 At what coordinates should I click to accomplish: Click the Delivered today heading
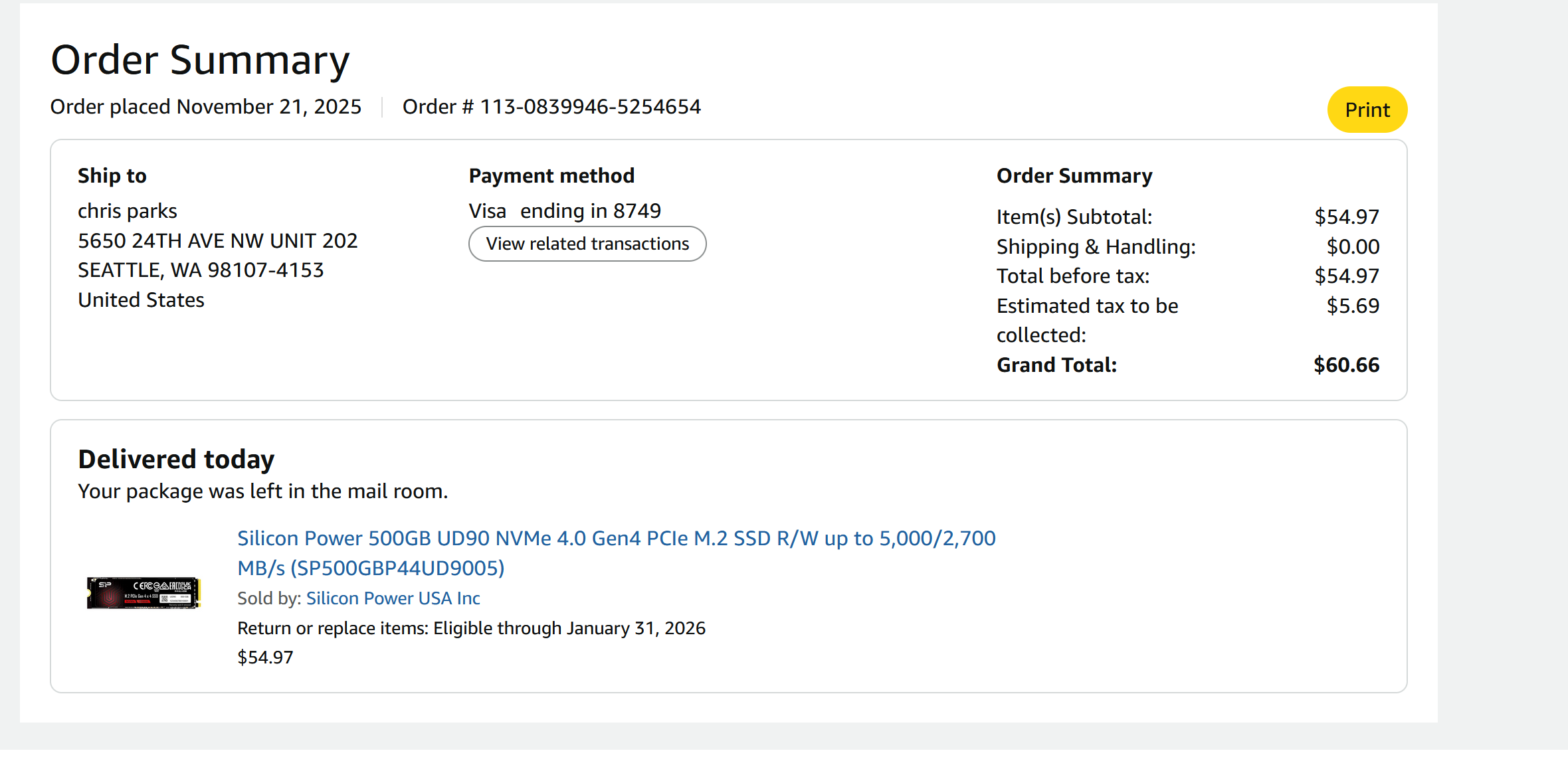pyautogui.click(x=176, y=460)
